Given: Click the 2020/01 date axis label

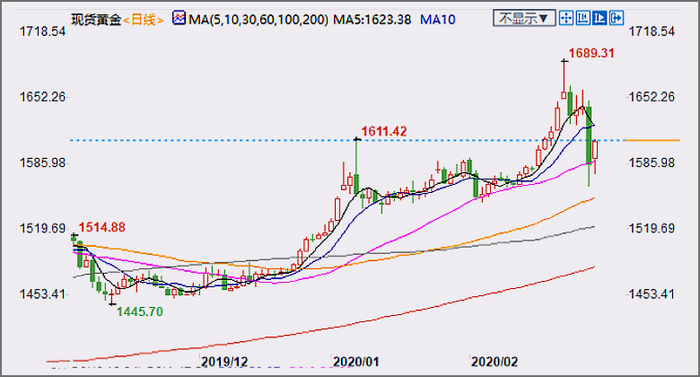Looking at the screenshot, I should 356,361.
